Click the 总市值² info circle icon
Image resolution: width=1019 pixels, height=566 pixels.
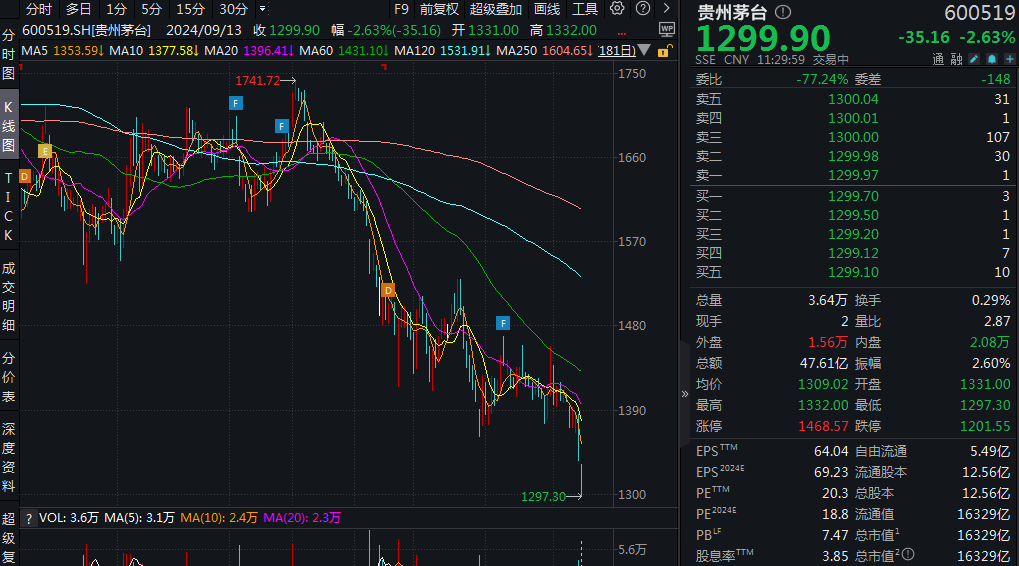[908, 554]
